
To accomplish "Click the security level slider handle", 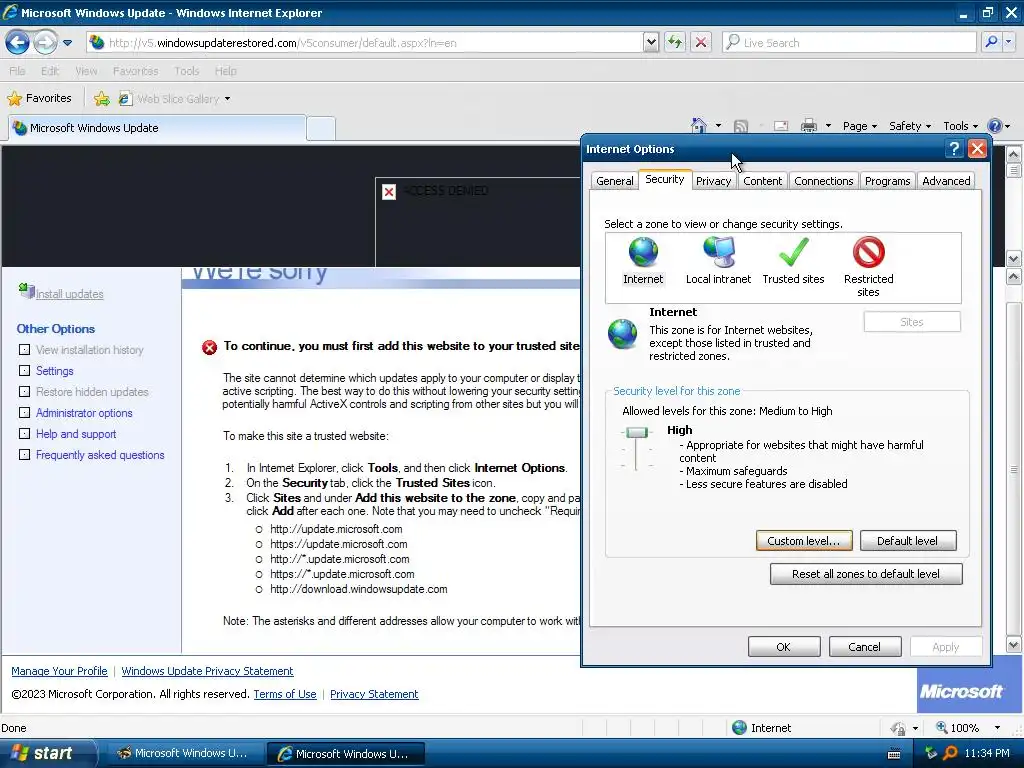I will [x=636, y=432].
